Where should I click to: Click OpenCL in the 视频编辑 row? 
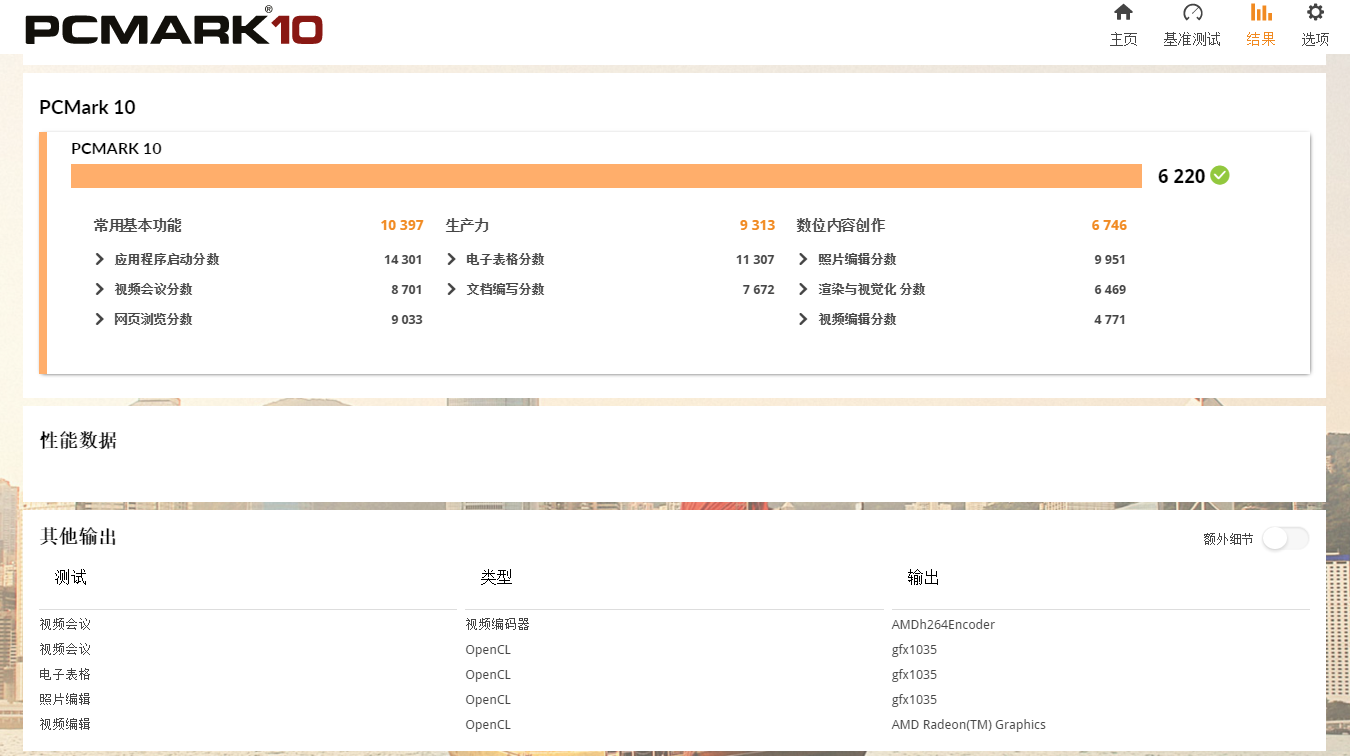click(488, 724)
